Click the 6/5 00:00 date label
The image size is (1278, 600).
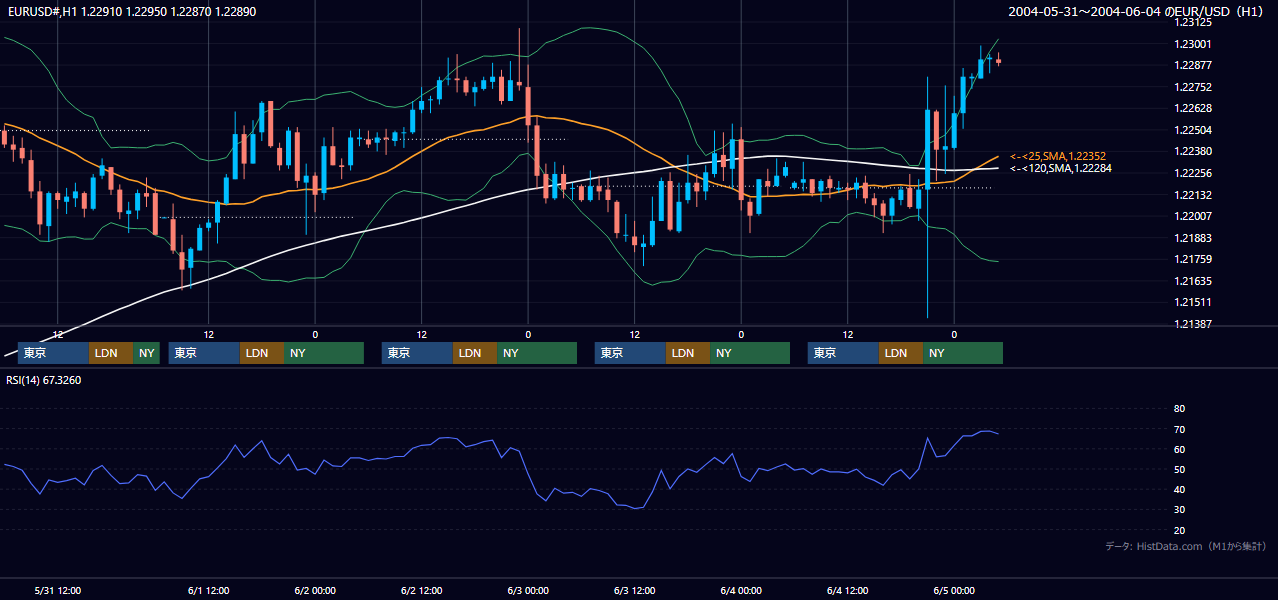coord(954,590)
